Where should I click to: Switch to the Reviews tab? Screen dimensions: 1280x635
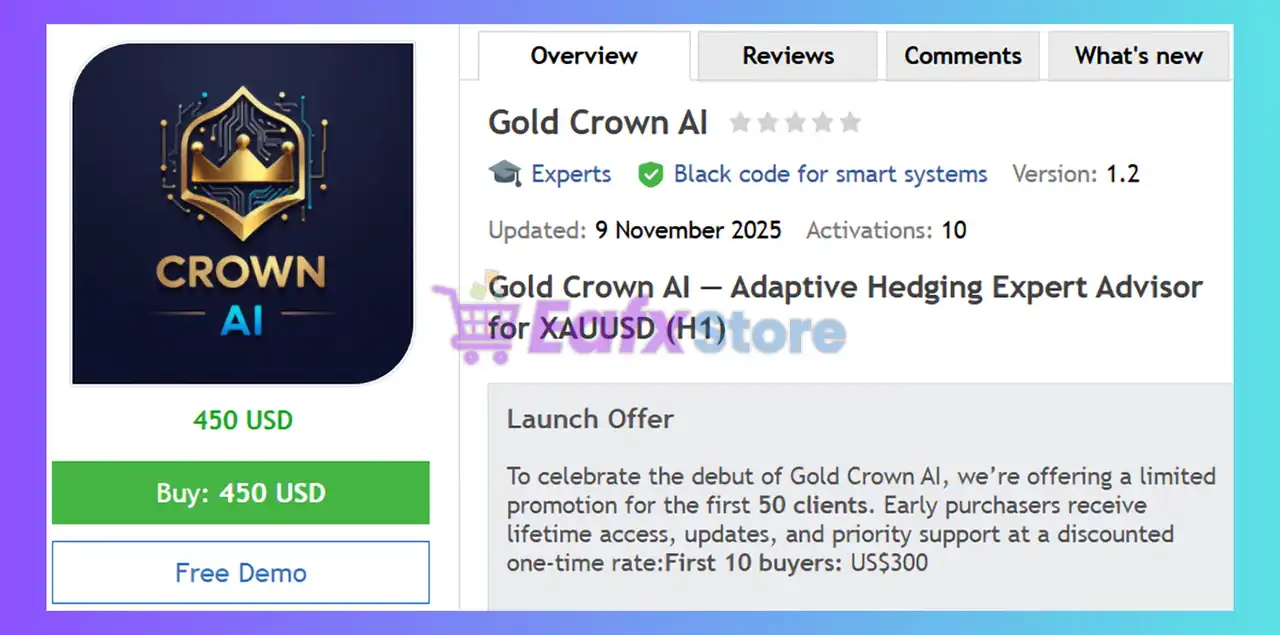pyautogui.click(x=788, y=56)
